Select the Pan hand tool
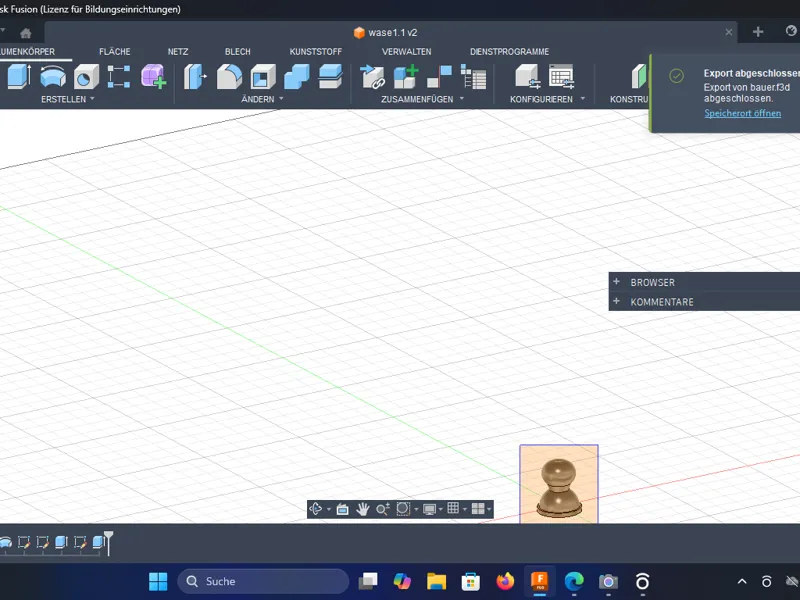Image resolution: width=800 pixels, height=600 pixels. pos(363,509)
